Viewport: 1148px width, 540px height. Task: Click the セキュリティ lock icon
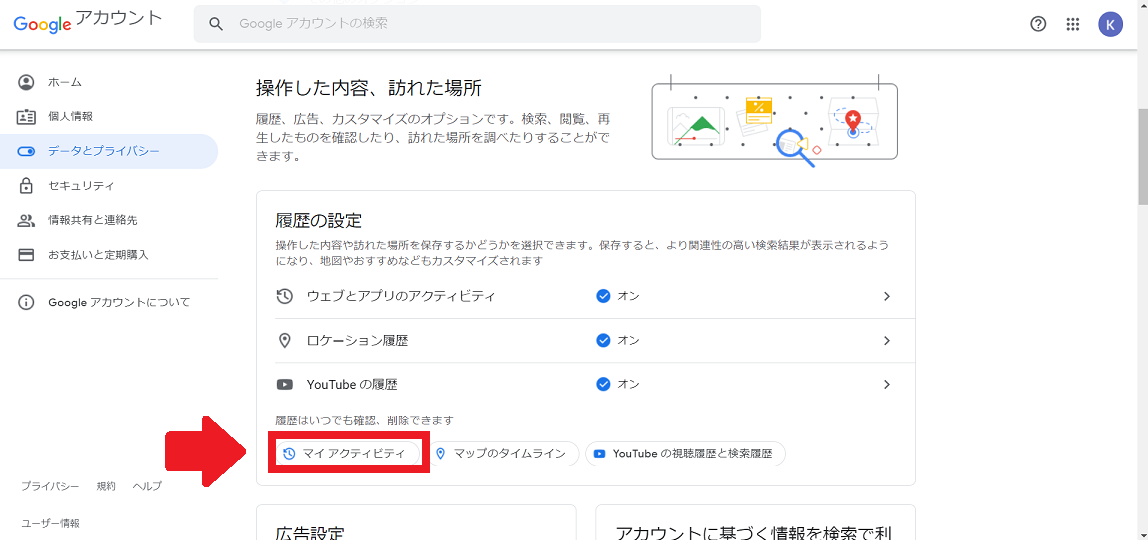tap(26, 186)
